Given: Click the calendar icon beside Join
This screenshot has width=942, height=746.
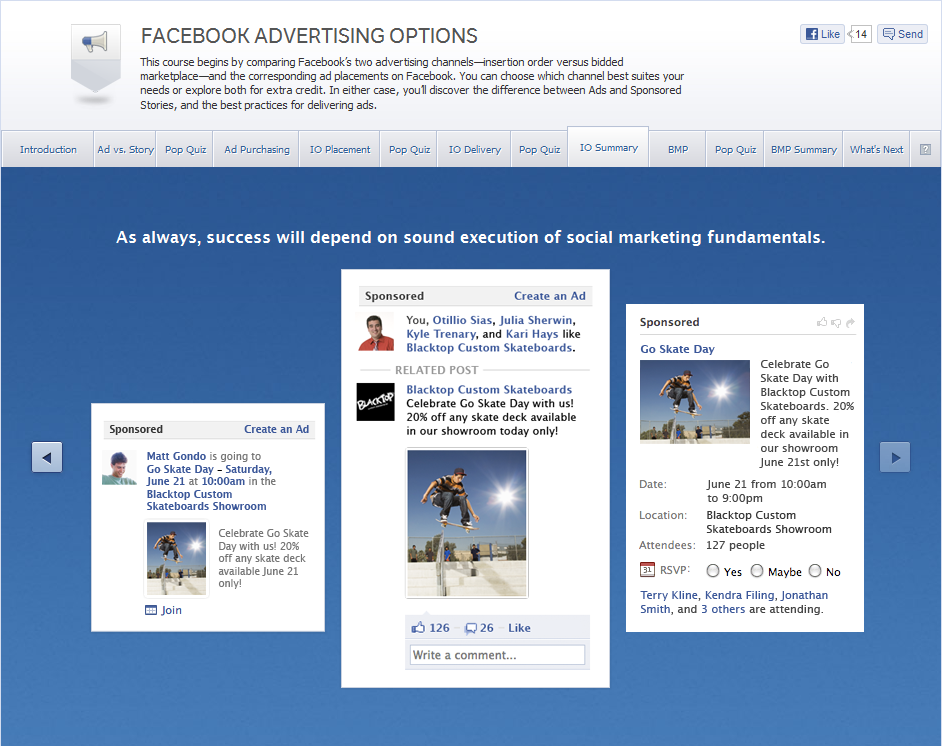Looking at the screenshot, I should pos(151,610).
